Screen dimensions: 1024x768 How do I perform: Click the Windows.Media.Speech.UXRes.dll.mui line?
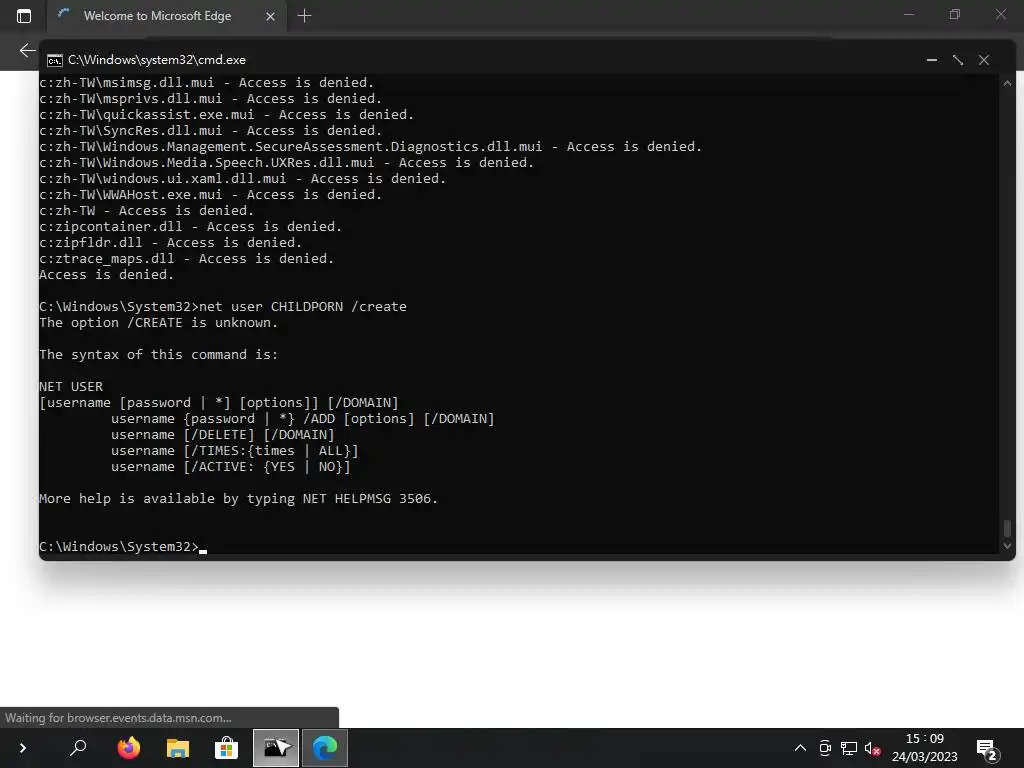287,163
